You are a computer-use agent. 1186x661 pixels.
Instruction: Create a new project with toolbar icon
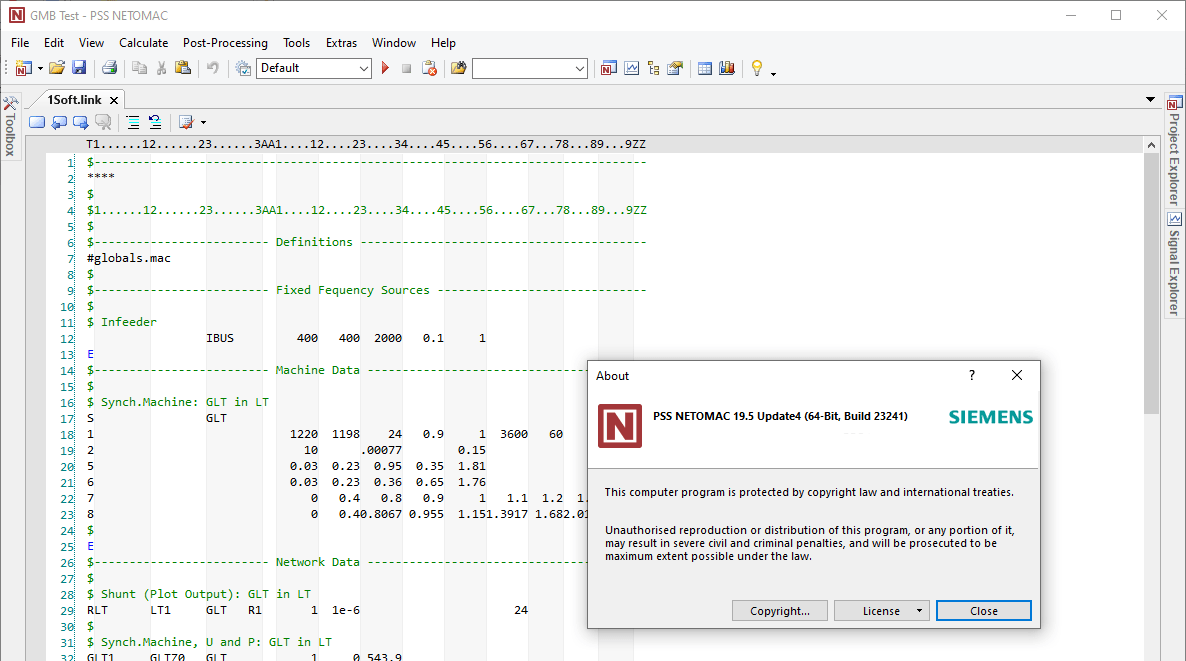(23, 68)
